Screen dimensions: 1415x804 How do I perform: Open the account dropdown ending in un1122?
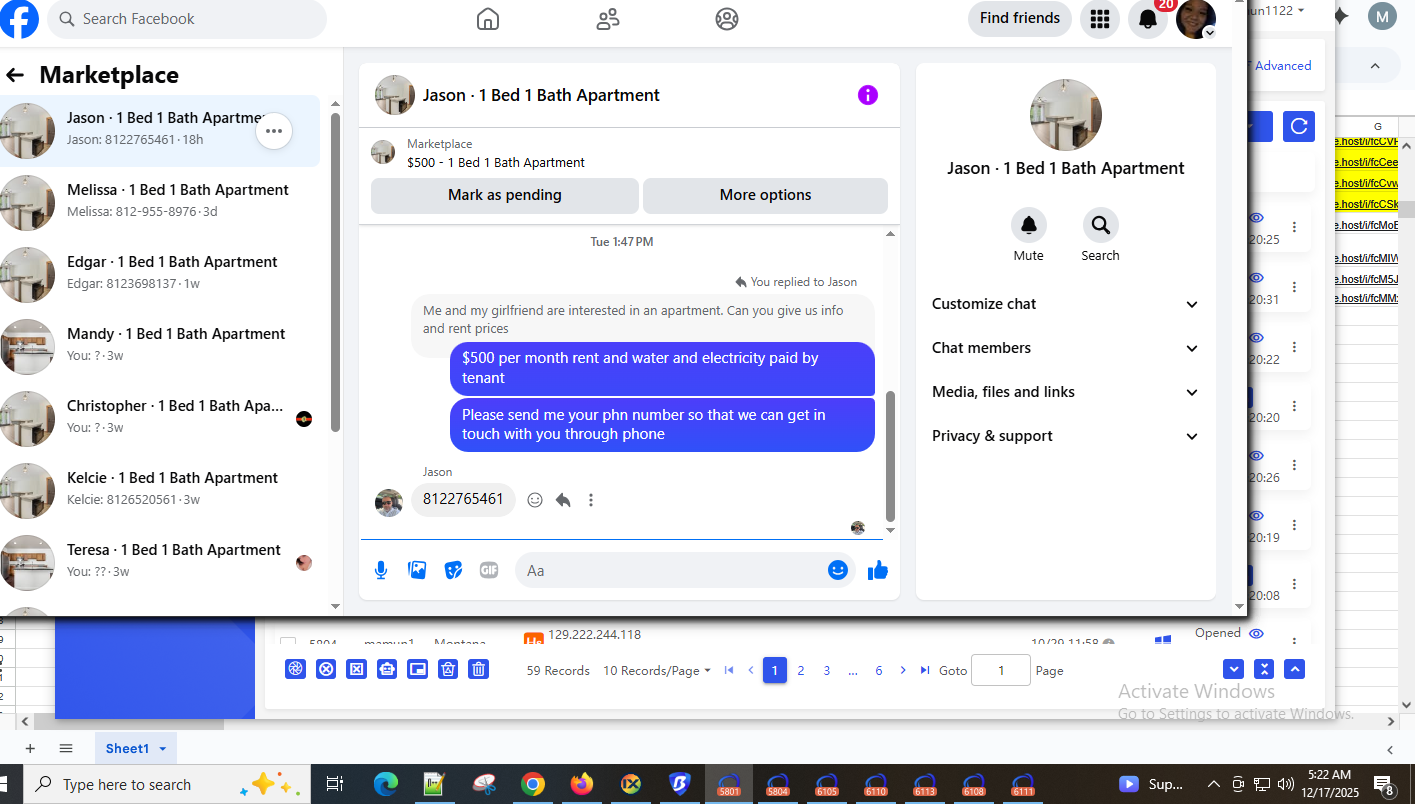[1277, 11]
